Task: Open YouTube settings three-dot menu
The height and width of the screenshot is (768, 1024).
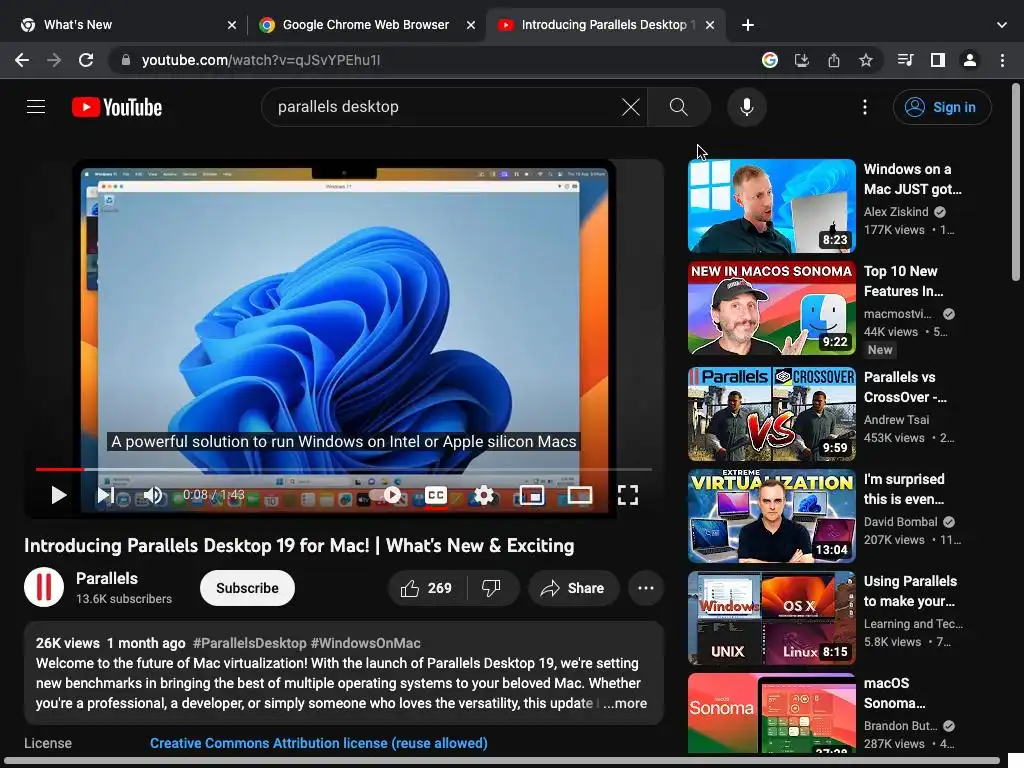Action: pos(865,107)
